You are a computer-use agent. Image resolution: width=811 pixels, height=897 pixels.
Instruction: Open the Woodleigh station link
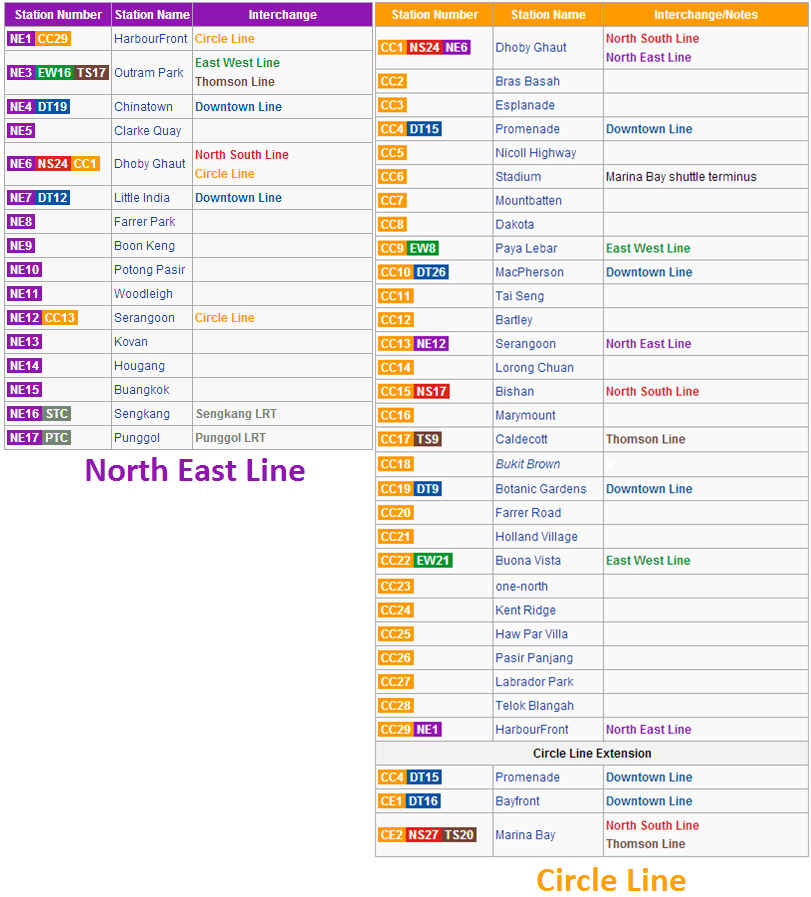(x=143, y=294)
